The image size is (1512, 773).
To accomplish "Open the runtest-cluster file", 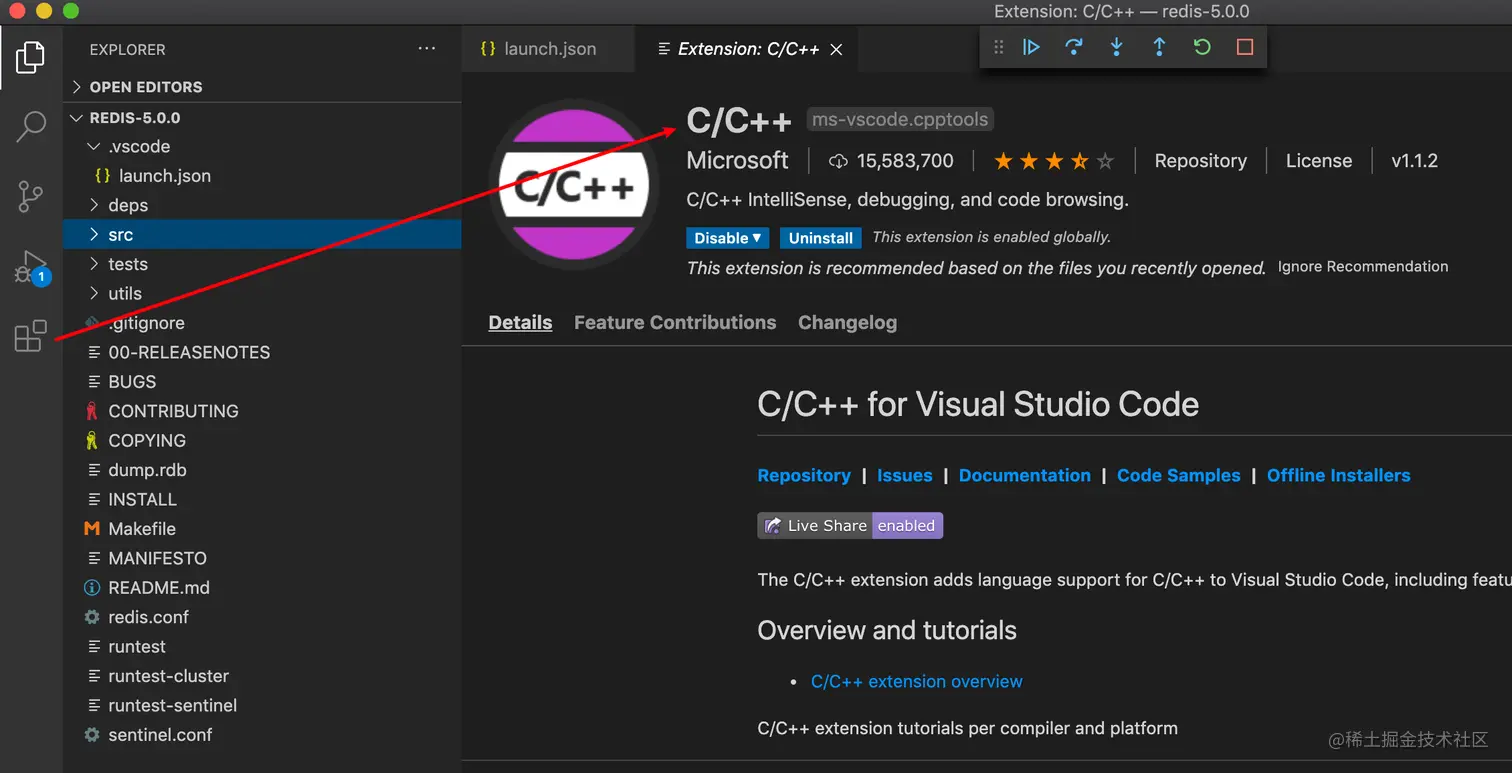I will point(262,676).
